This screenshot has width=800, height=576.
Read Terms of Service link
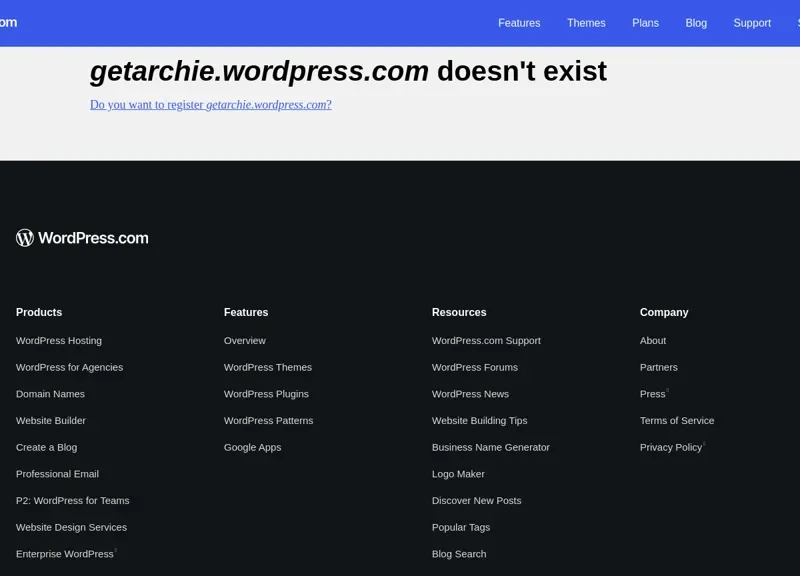[x=677, y=420]
